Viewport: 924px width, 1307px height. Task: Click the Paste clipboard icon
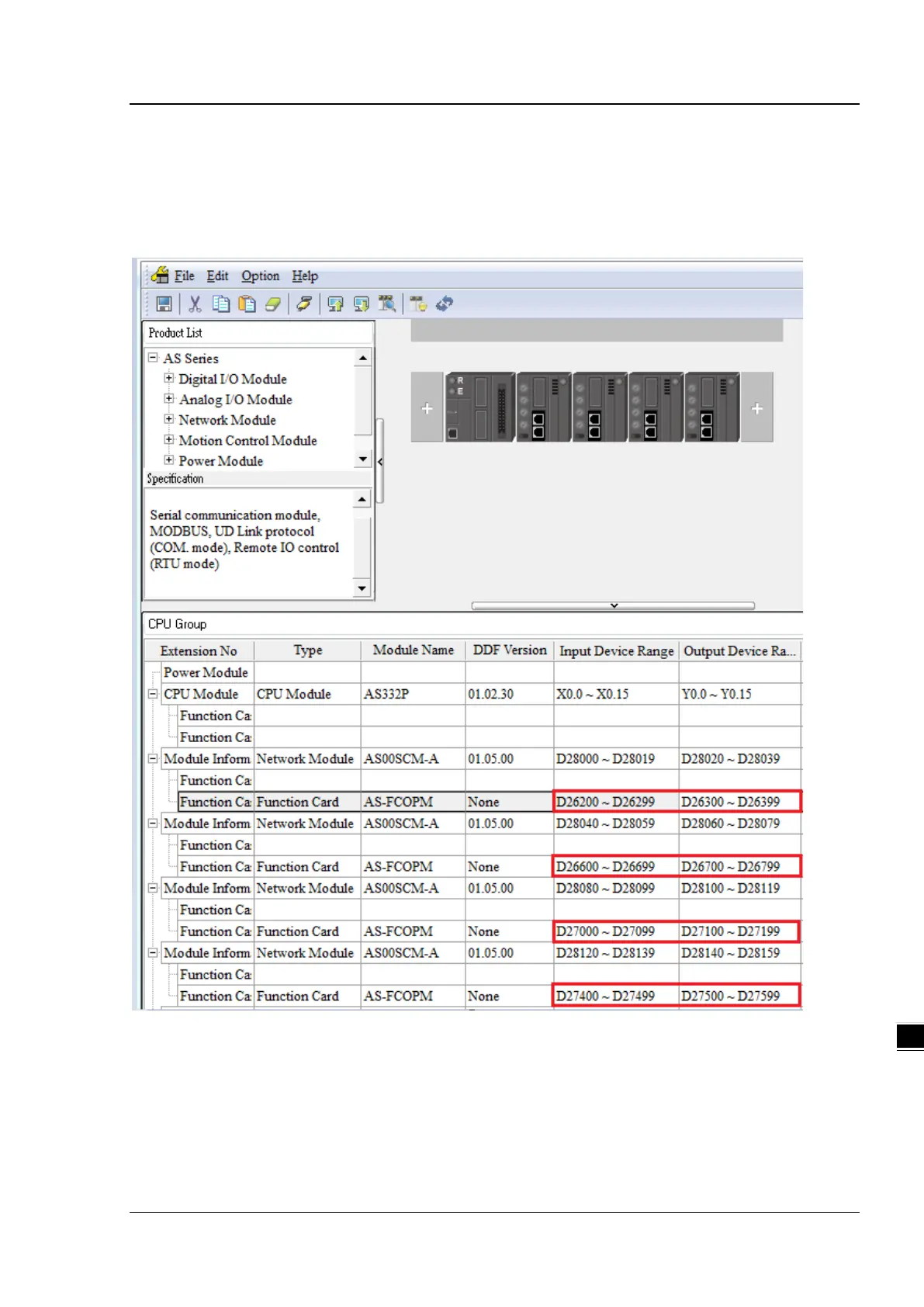(247, 304)
